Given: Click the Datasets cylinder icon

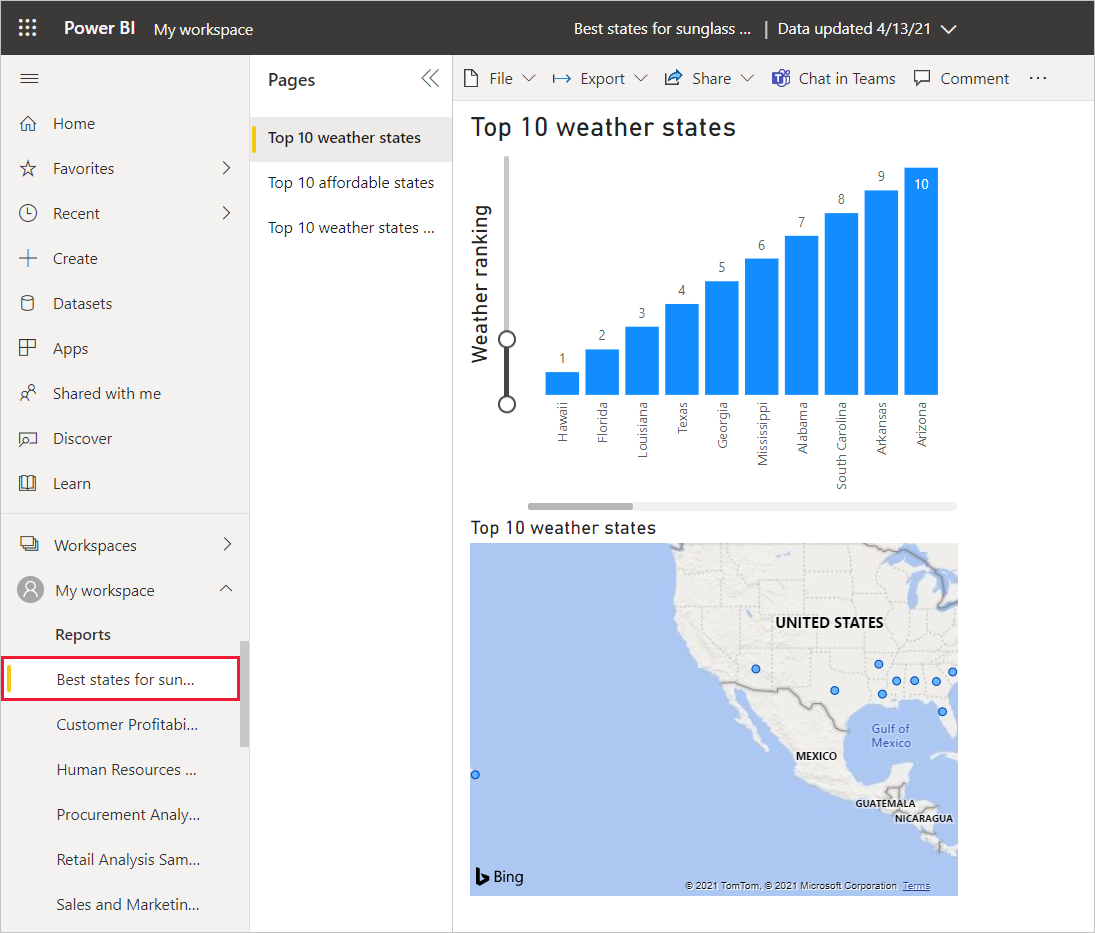Looking at the screenshot, I should tap(28, 303).
